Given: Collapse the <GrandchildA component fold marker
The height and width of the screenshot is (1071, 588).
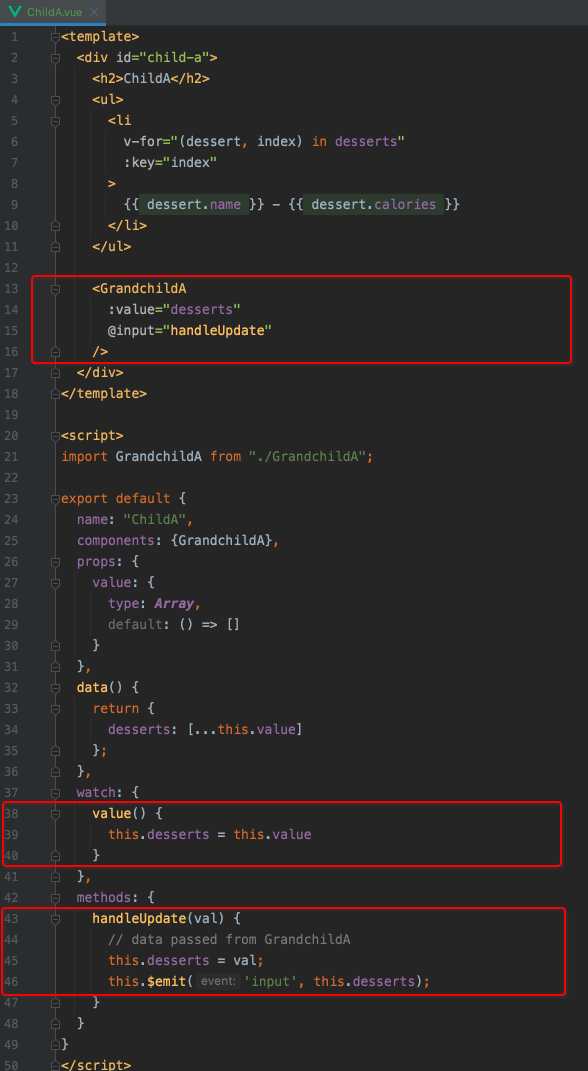Looking at the screenshot, I should [56, 289].
